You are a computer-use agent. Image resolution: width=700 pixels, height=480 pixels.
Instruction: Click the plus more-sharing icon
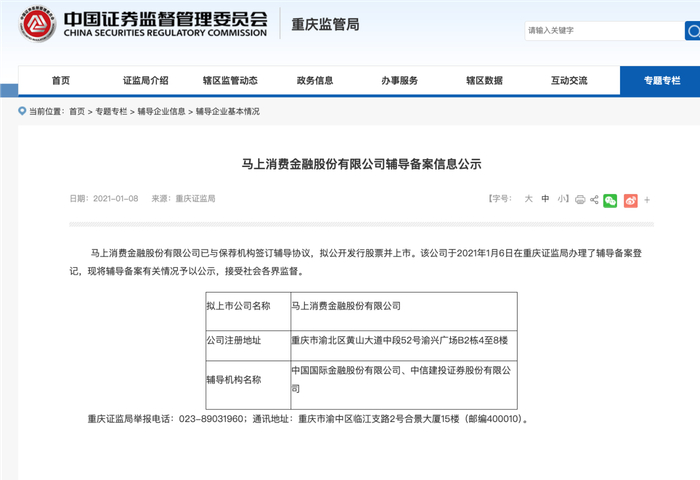coord(647,200)
